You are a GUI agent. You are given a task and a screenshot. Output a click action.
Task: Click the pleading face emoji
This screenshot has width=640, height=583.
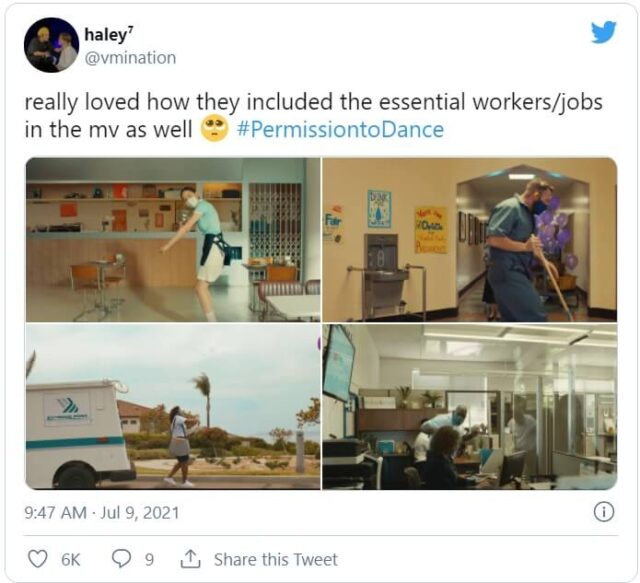214,129
